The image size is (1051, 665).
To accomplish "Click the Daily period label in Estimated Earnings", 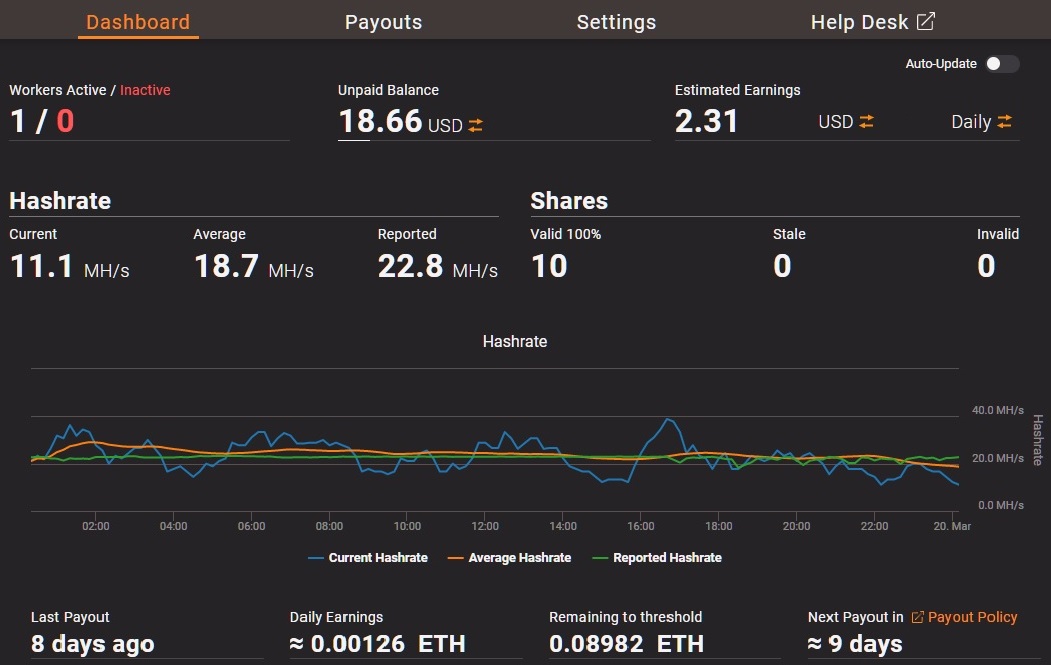I will point(971,122).
